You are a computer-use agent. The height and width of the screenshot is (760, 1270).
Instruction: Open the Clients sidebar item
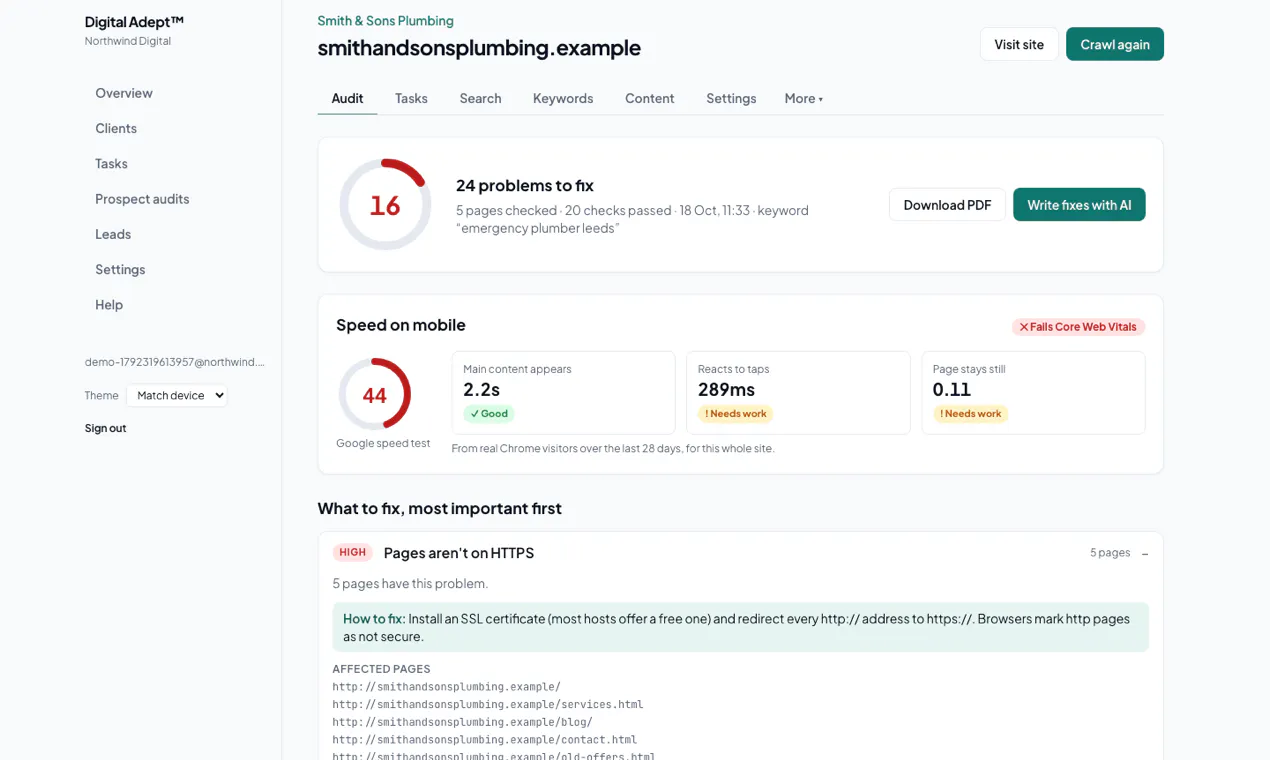point(116,128)
